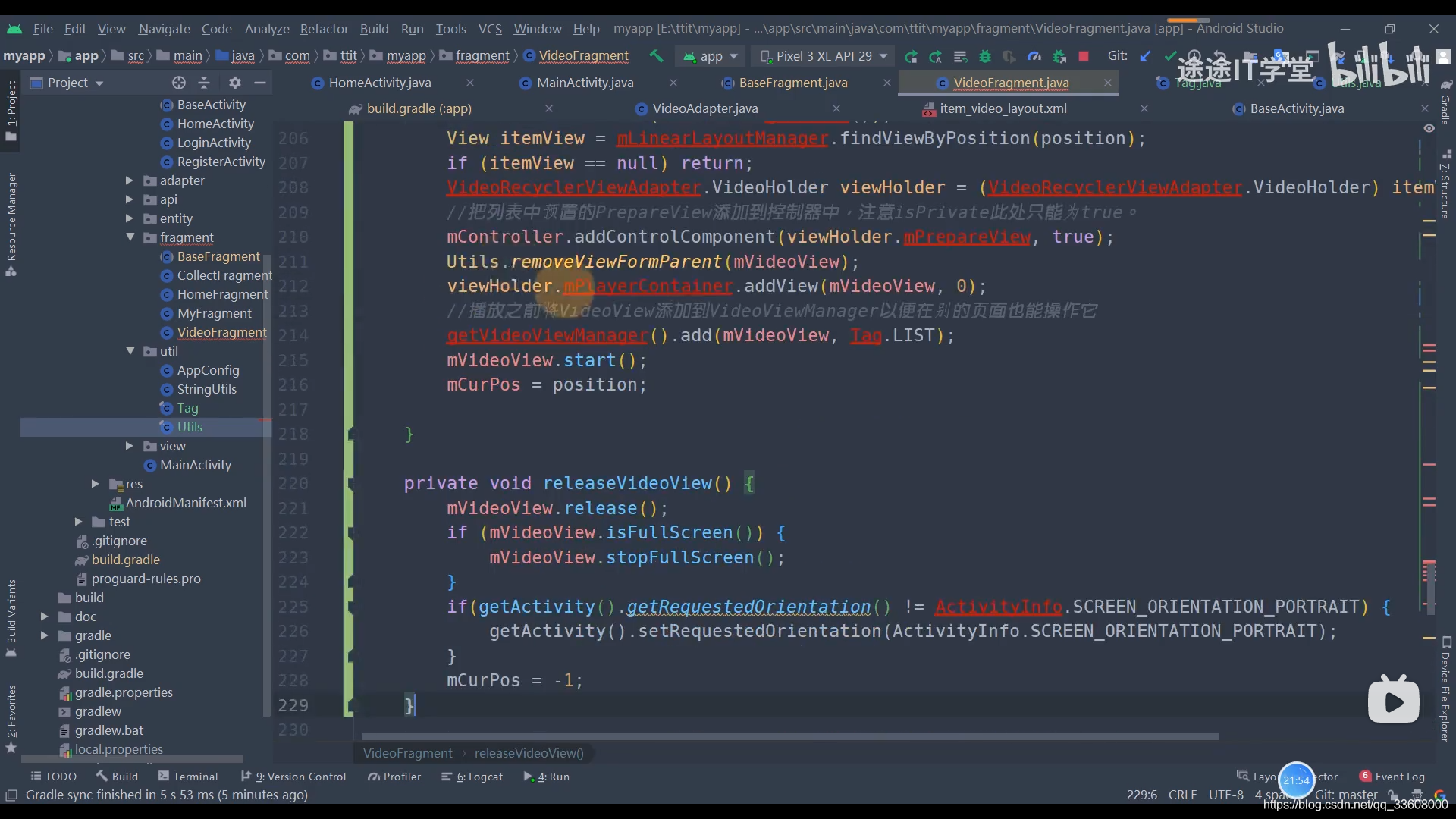This screenshot has width=1456, height=819.
Task: Click the Debug app bug icon
Action: 984,56
